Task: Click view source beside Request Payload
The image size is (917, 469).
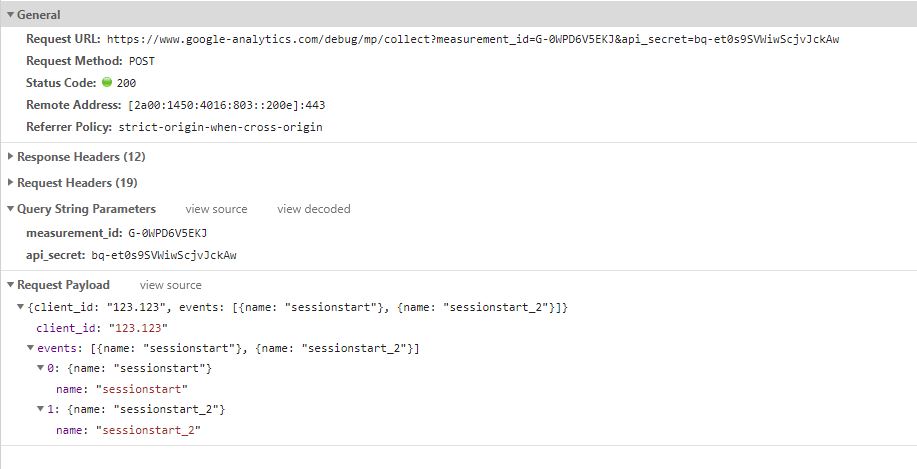Action: coord(170,285)
